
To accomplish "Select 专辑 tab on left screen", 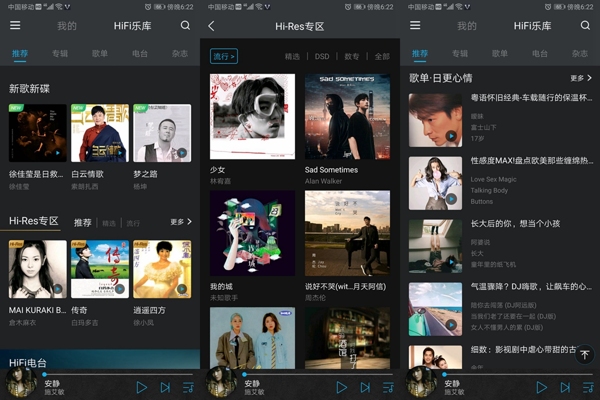I will [x=60, y=53].
